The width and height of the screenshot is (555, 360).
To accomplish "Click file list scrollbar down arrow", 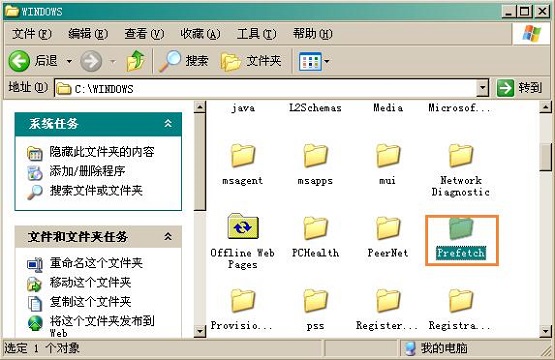I will pos(545,331).
